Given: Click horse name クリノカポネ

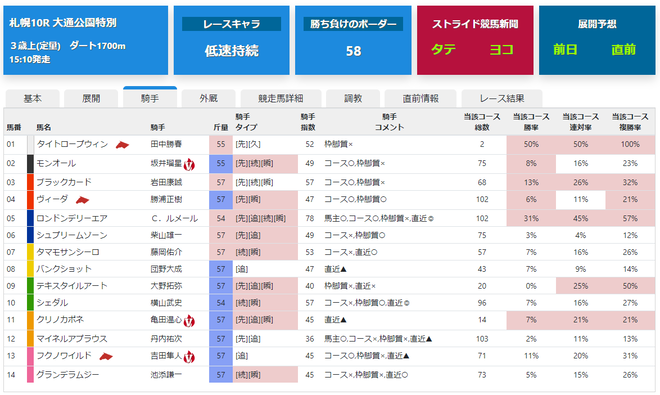Looking at the screenshot, I should [x=60, y=320].
